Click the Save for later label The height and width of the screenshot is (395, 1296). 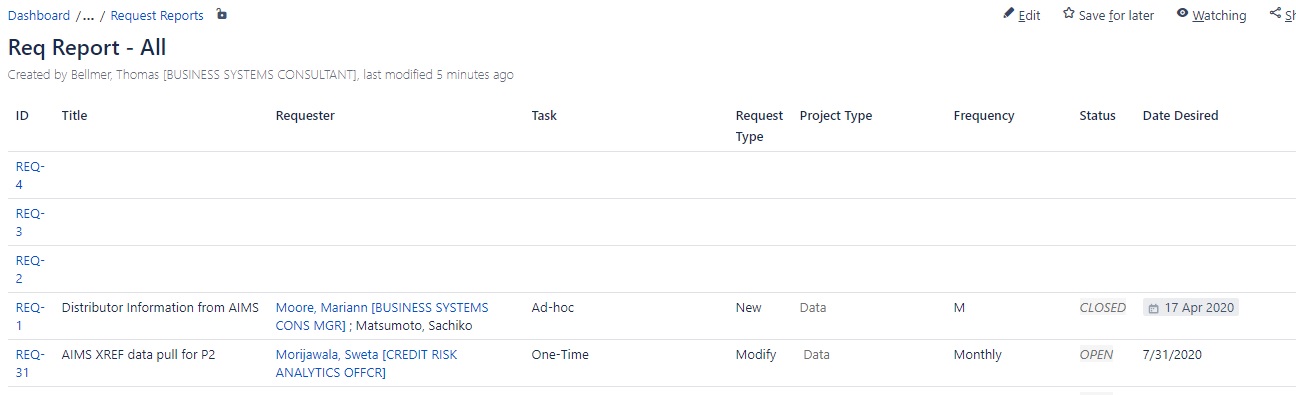[1116, 15]
